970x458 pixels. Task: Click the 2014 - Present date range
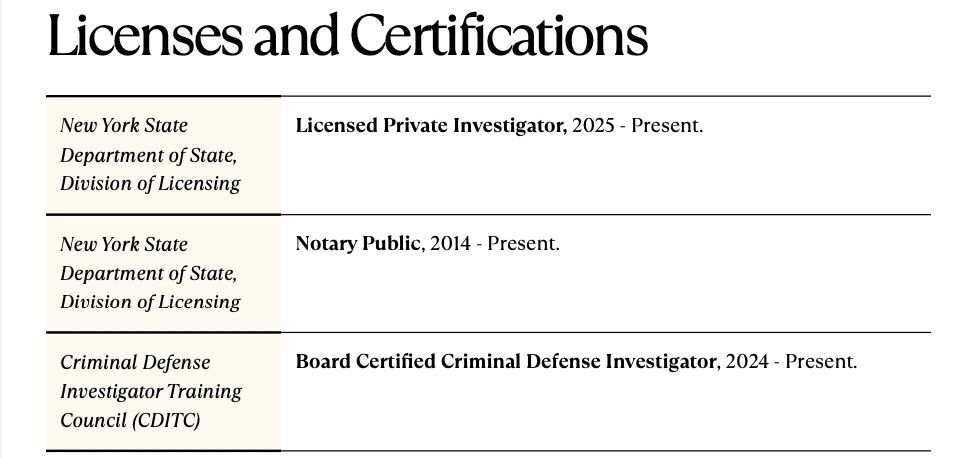(x=494, y=243)
